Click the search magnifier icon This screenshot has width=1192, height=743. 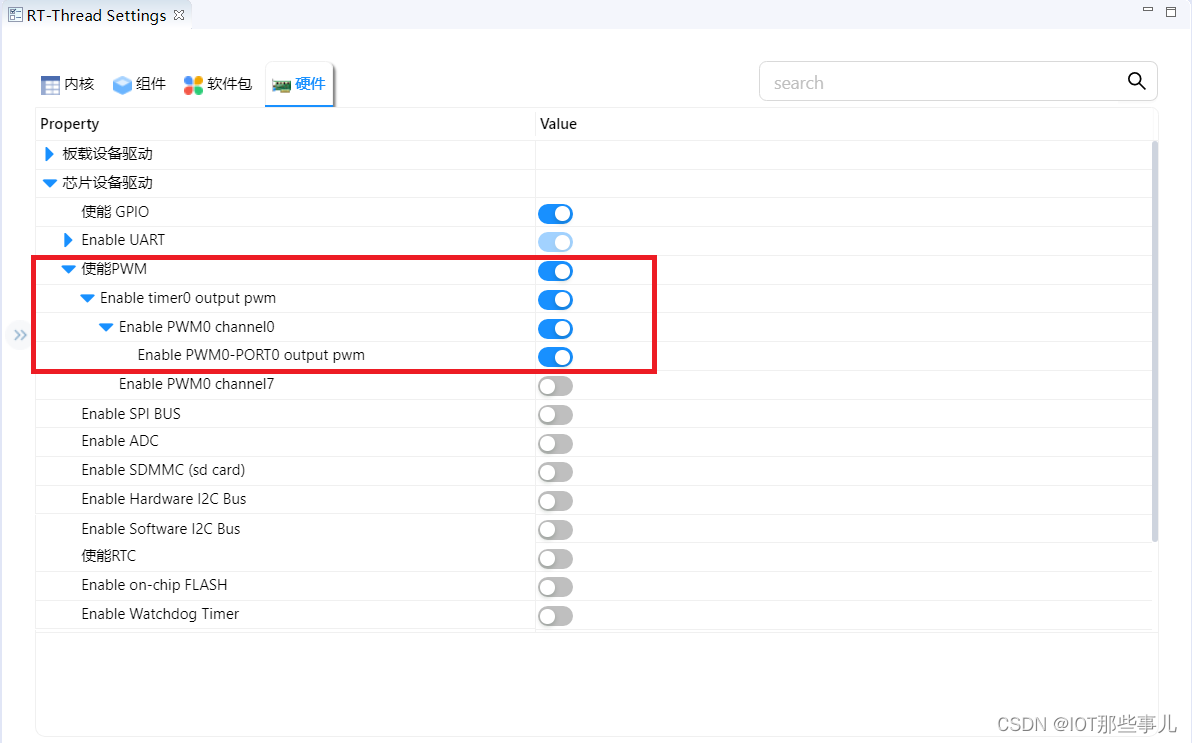coord(1136,81)
